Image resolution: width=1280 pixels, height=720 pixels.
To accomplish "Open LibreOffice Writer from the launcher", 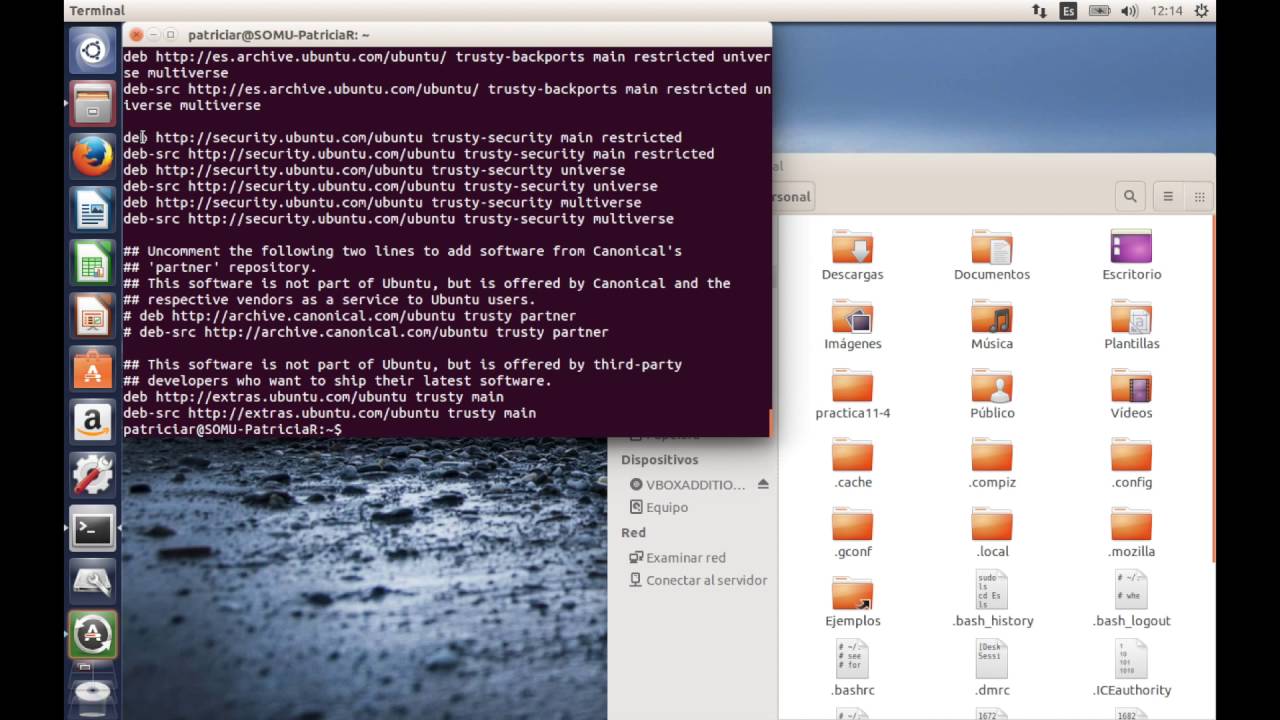I will [x=92, y=210].
